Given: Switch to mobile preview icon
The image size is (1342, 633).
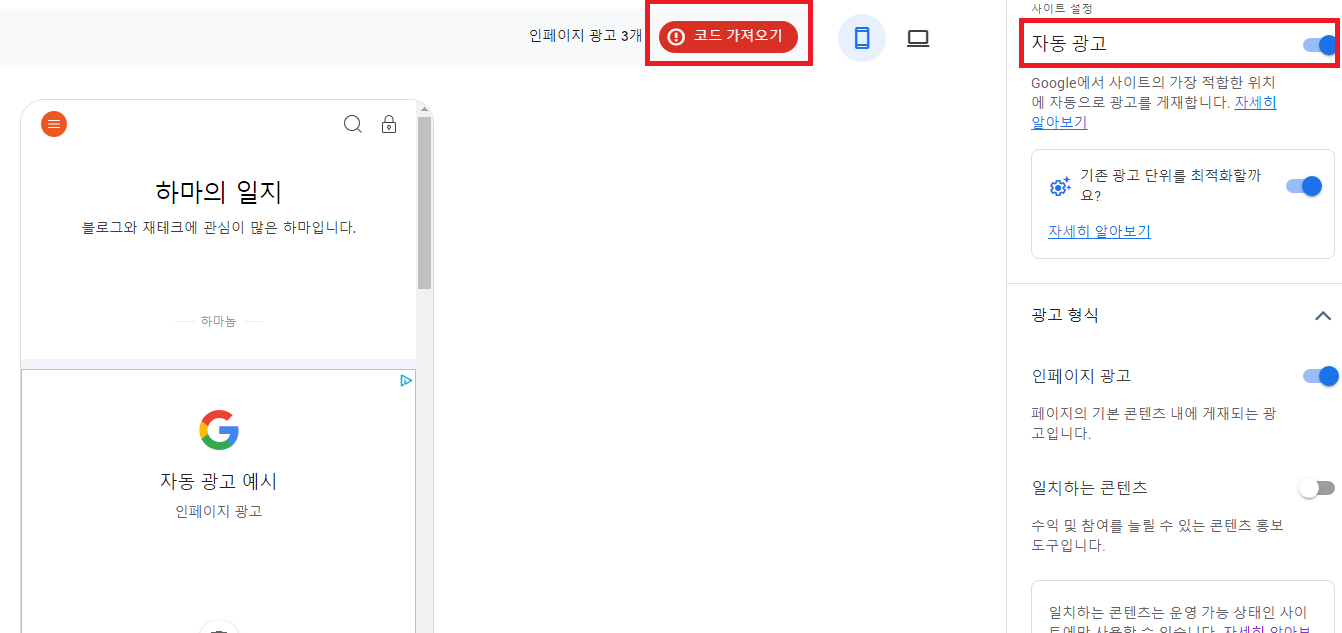Looking at the screenshot, I should (861, 38).
